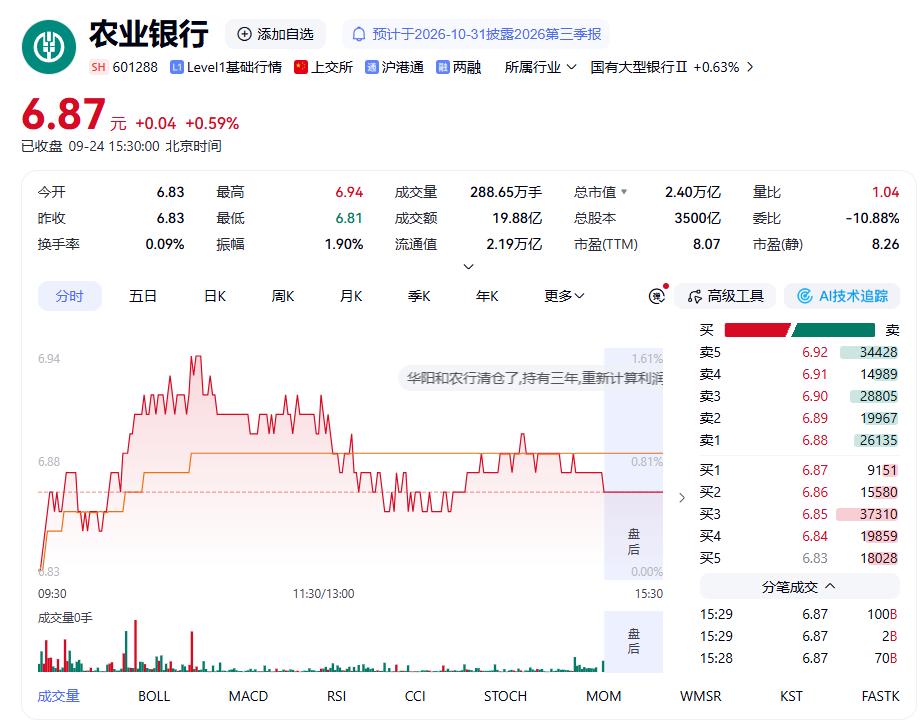Image resolution: width=920 pixels, height=723 pixels.
Task: Click the L1 Level1 icon
Action: coord(177,67)
